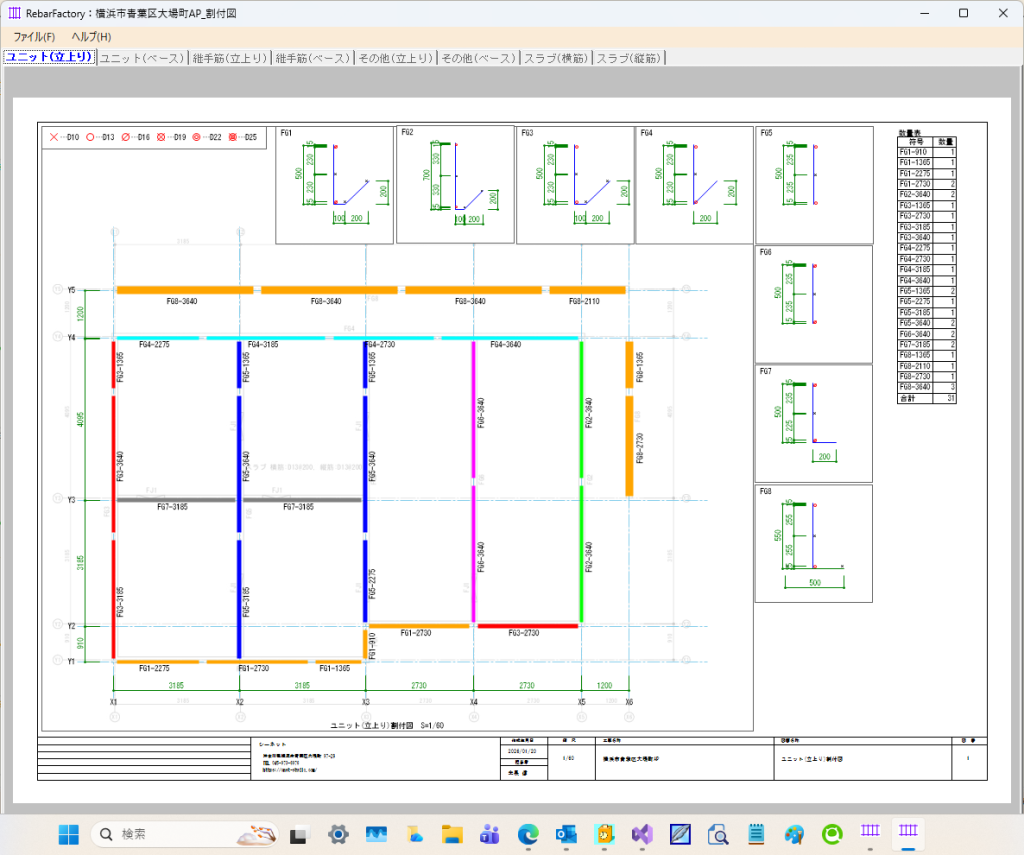Switch to the スラブ(横筋) tab
Viewport: 1024px width, 855px height.
point(556,58)
